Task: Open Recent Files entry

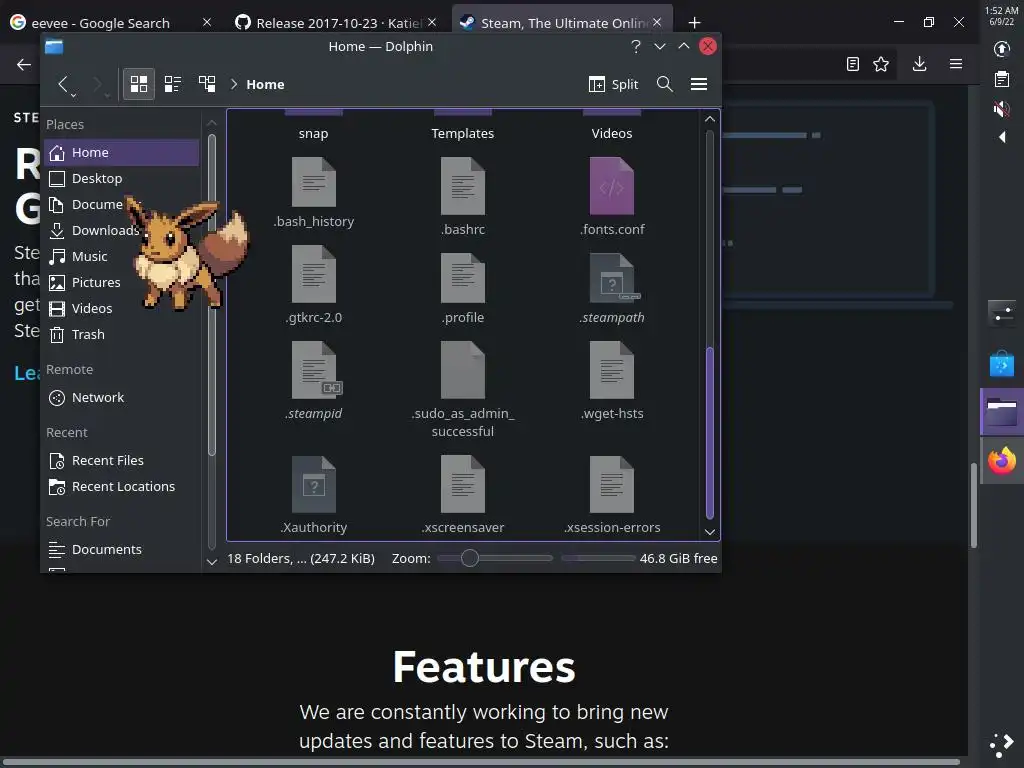Action: coord(121,460)
